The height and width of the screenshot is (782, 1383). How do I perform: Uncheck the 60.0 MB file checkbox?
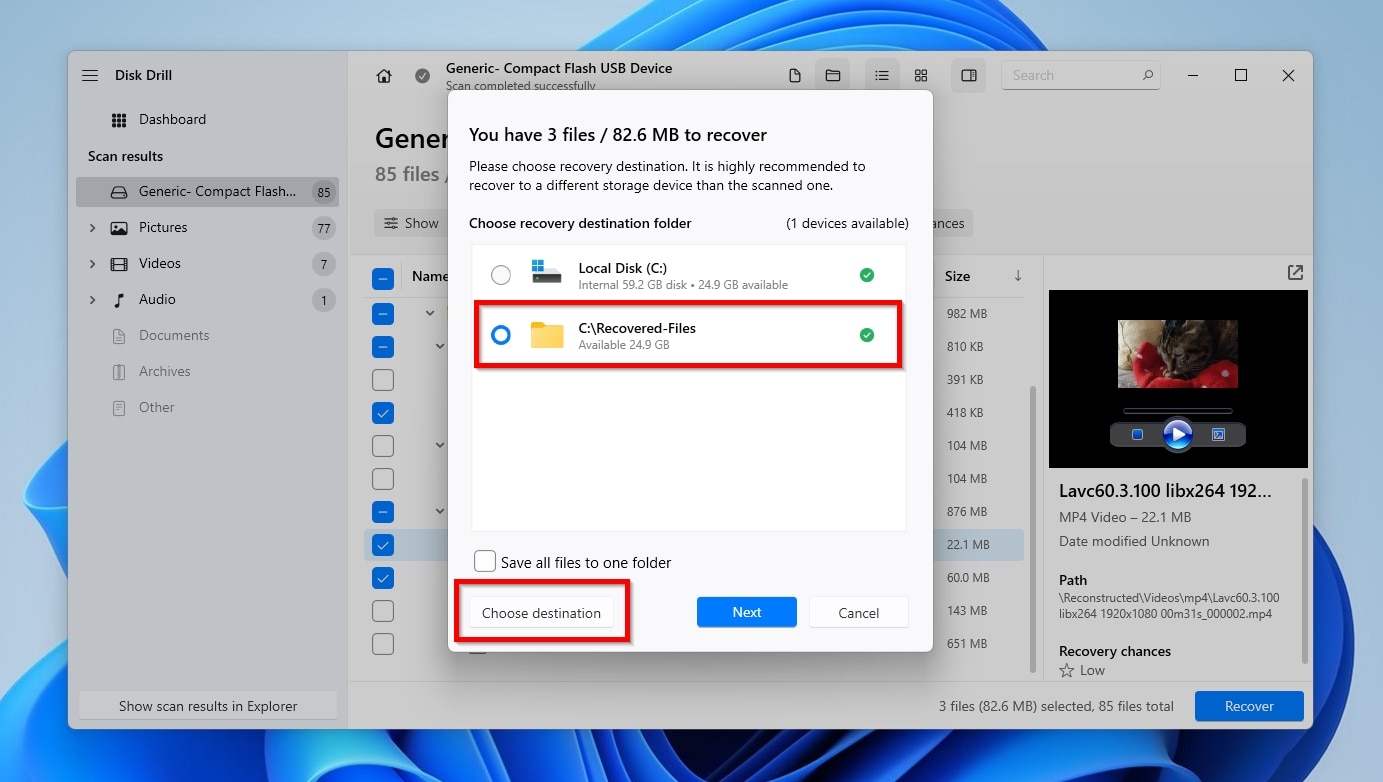tap(383, 578)
